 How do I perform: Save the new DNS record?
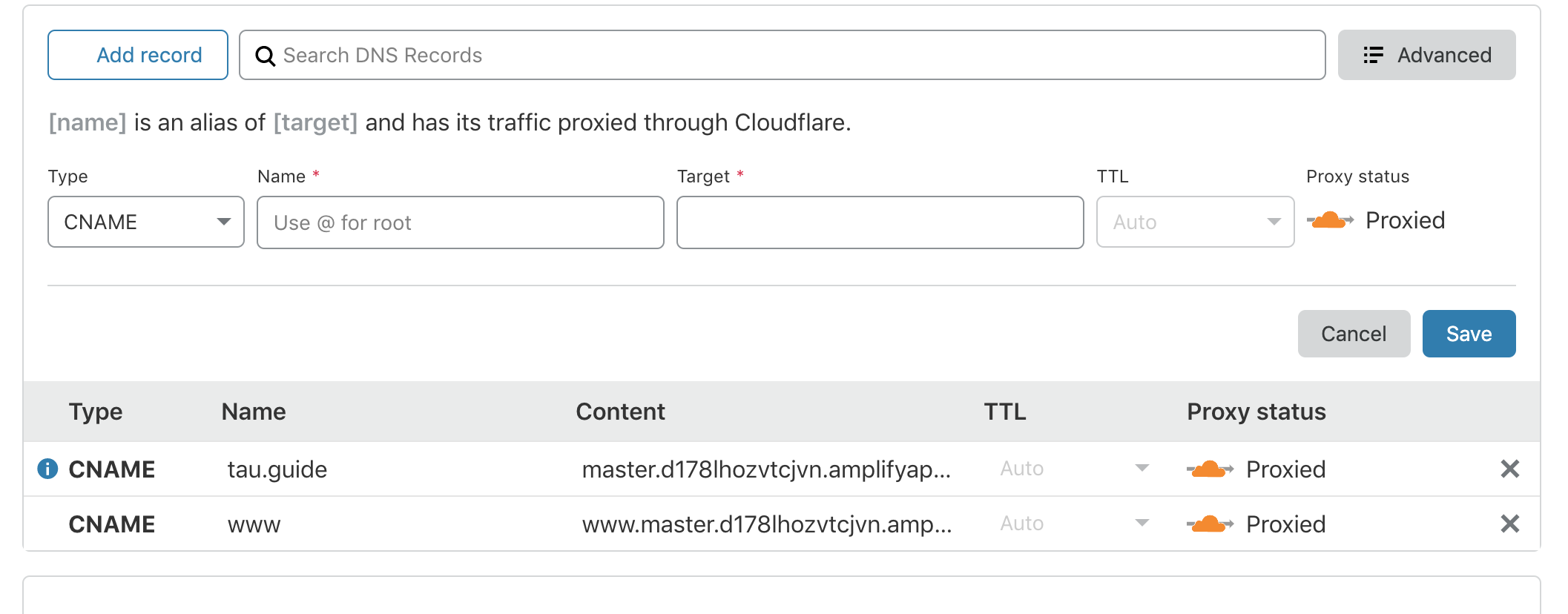(1469, 334)
